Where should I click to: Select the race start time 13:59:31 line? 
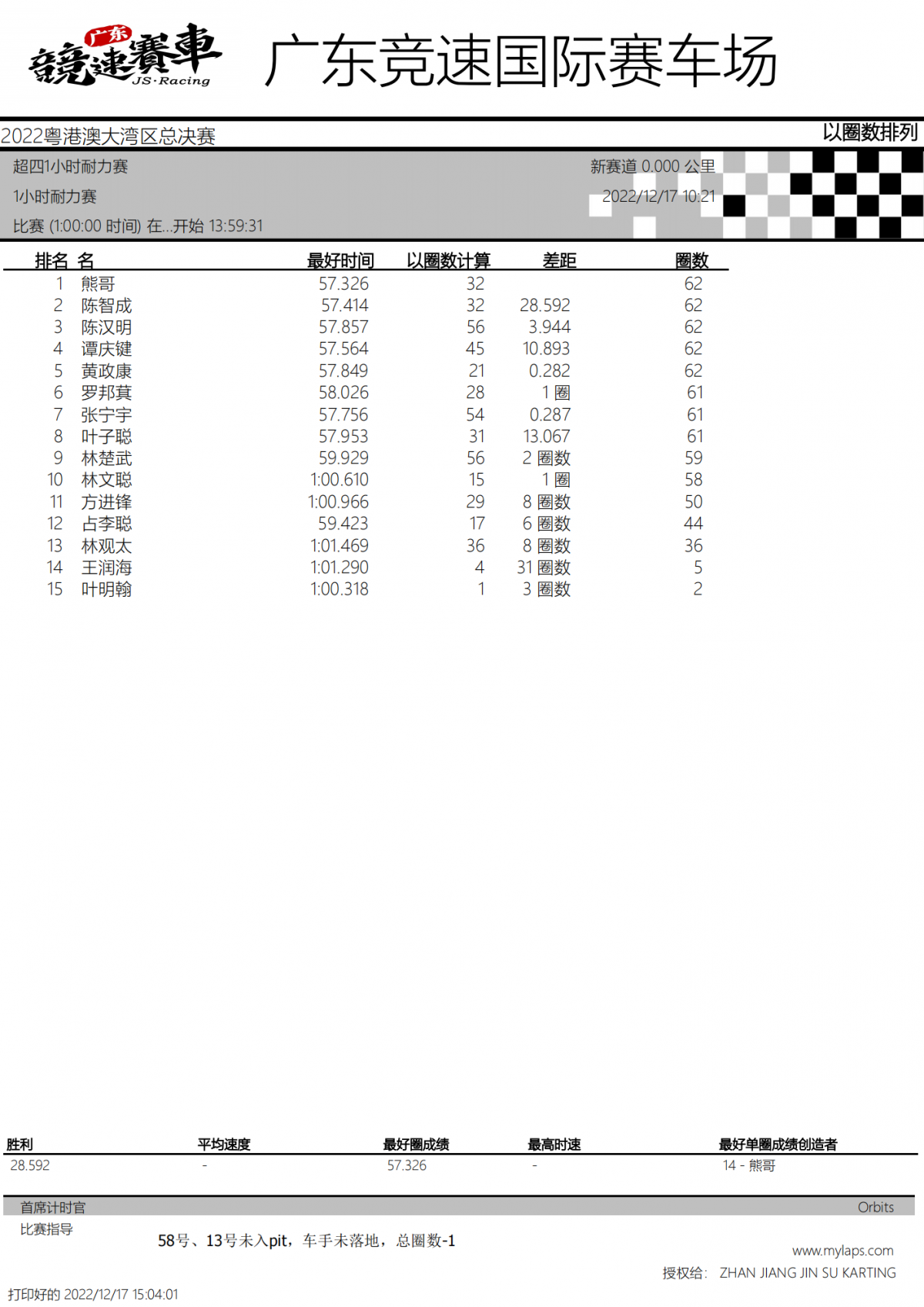pyautogui.click(x=138, y=226)
